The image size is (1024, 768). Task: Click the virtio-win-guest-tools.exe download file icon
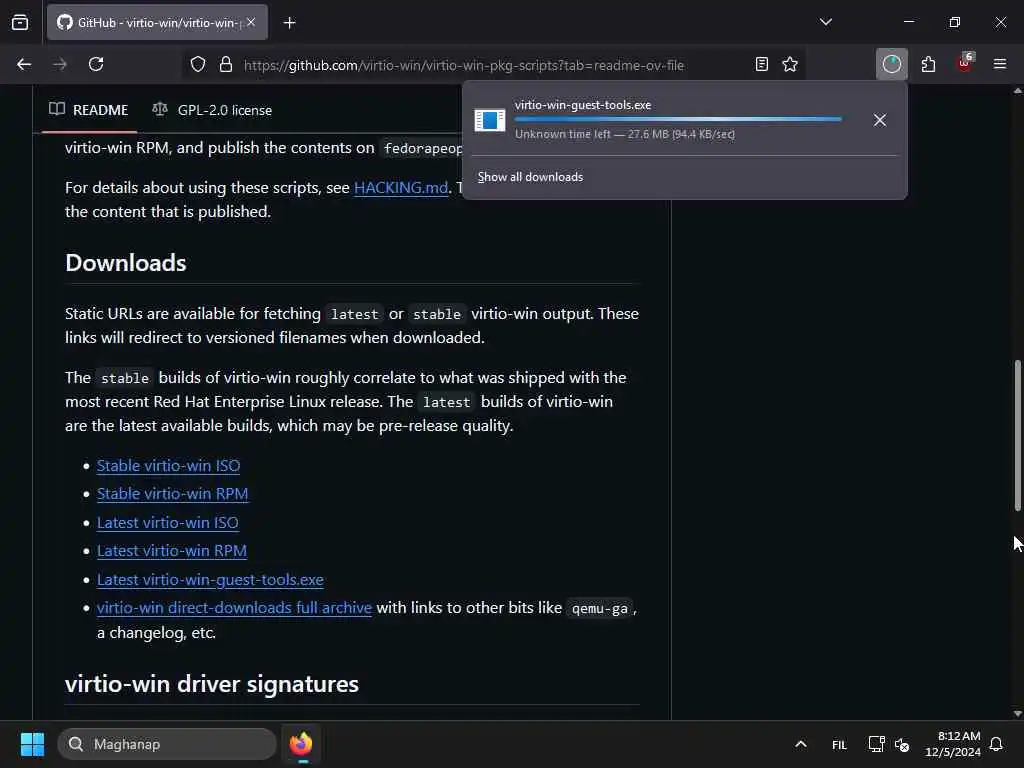tap(490, 120)
